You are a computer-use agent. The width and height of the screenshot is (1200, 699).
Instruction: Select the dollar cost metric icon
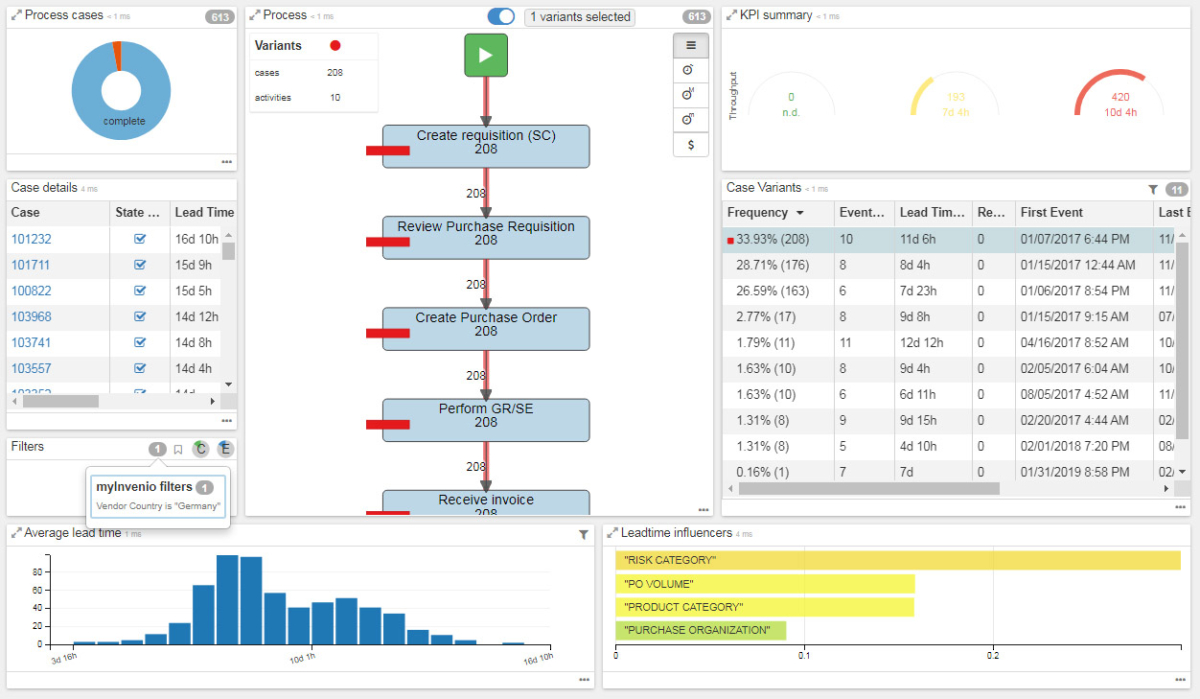(690, 144)
